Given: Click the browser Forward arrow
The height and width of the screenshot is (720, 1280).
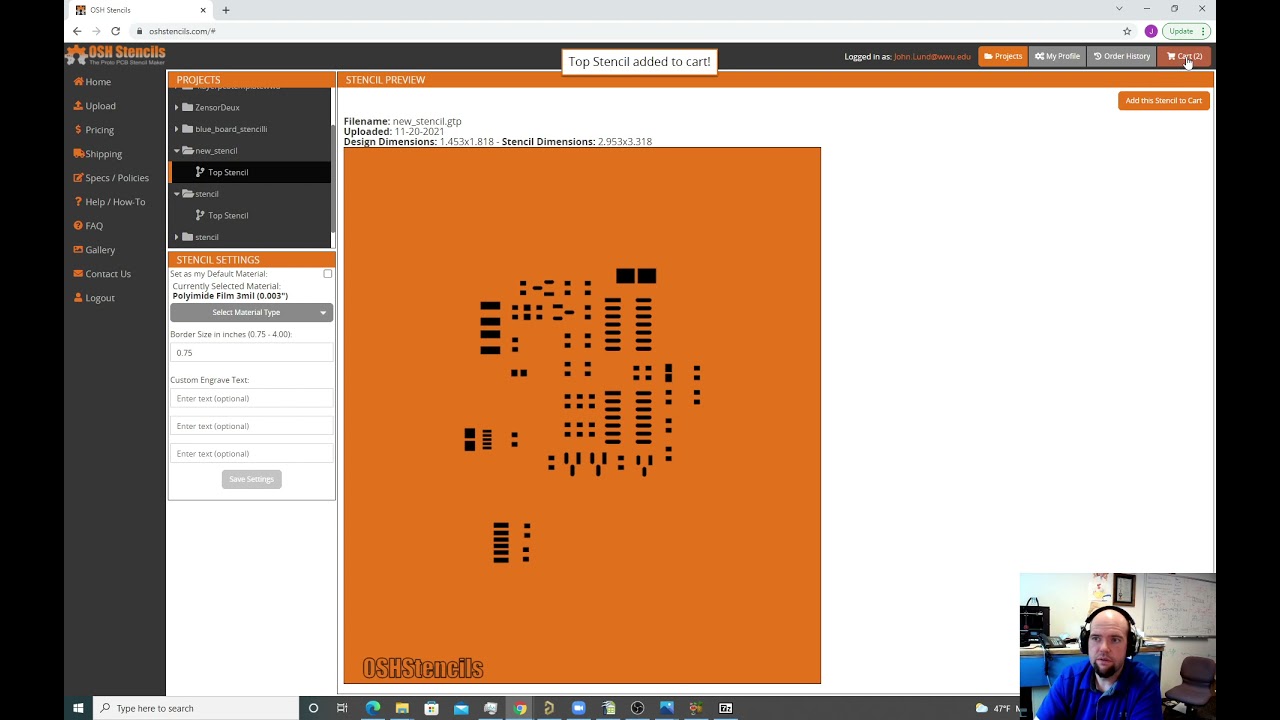Looking at the screenshot, I should (x=96, y=31).
